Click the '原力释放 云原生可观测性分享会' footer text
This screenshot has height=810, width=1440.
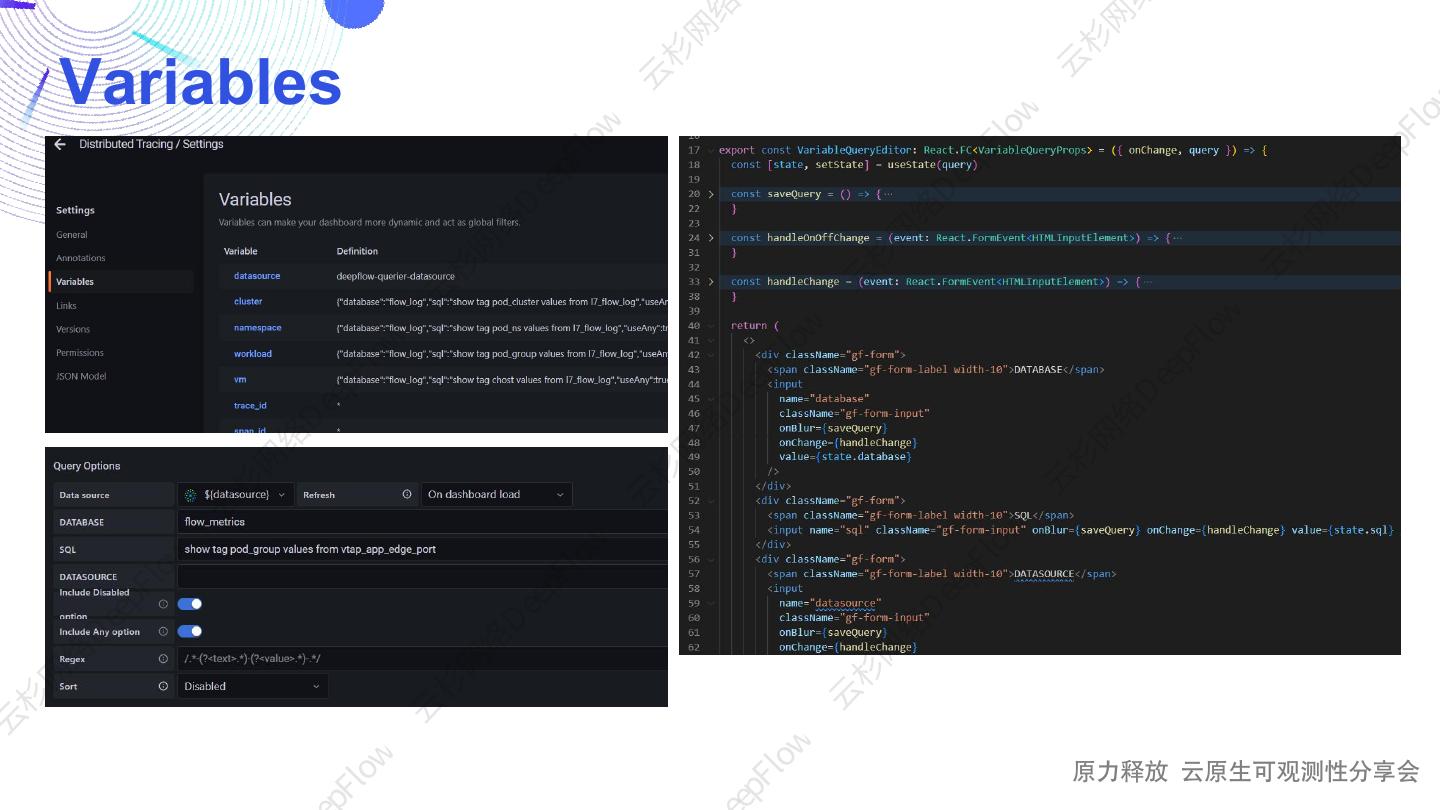[x=1246, y=771]
